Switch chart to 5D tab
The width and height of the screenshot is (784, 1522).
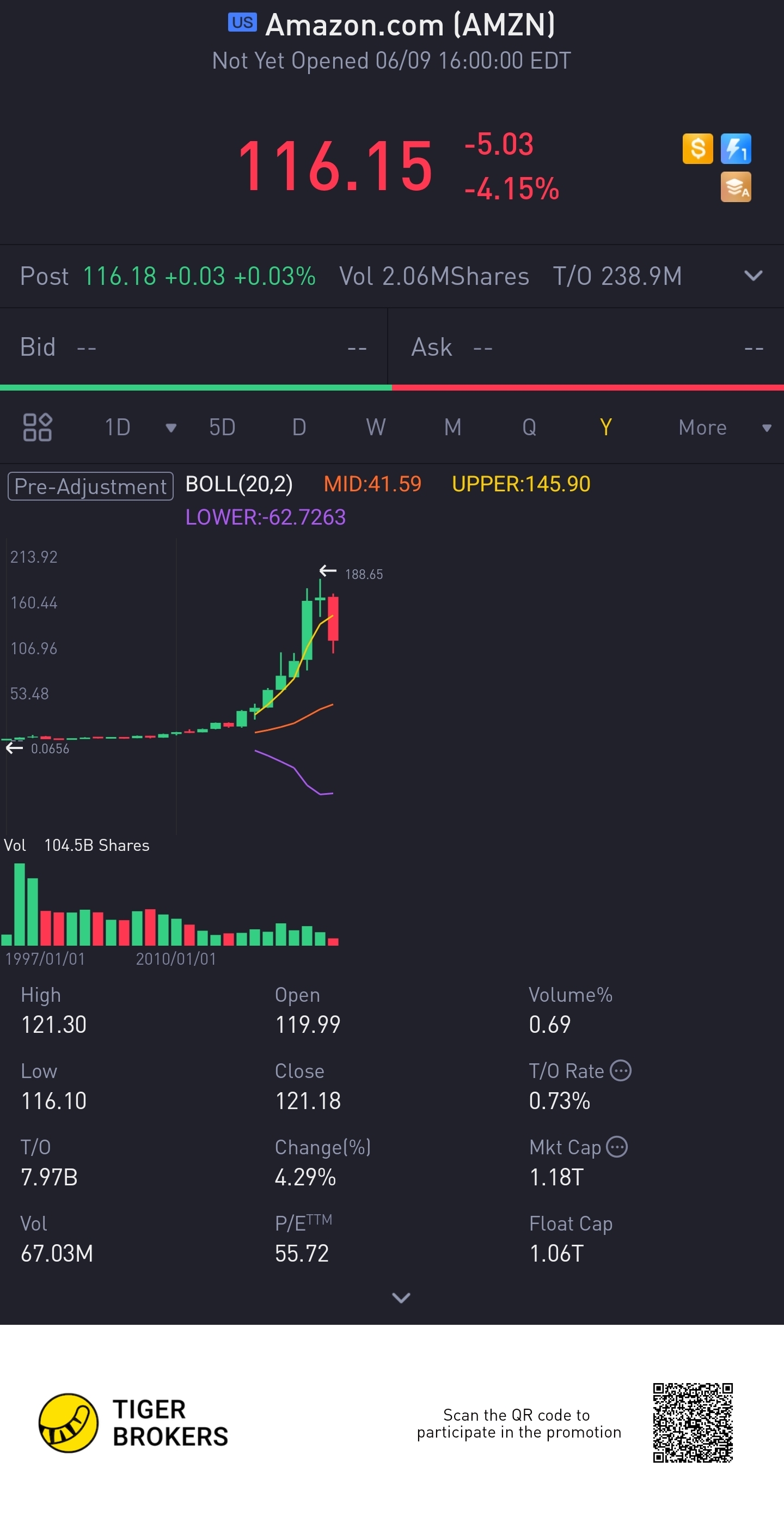click(x=222, y=427)
